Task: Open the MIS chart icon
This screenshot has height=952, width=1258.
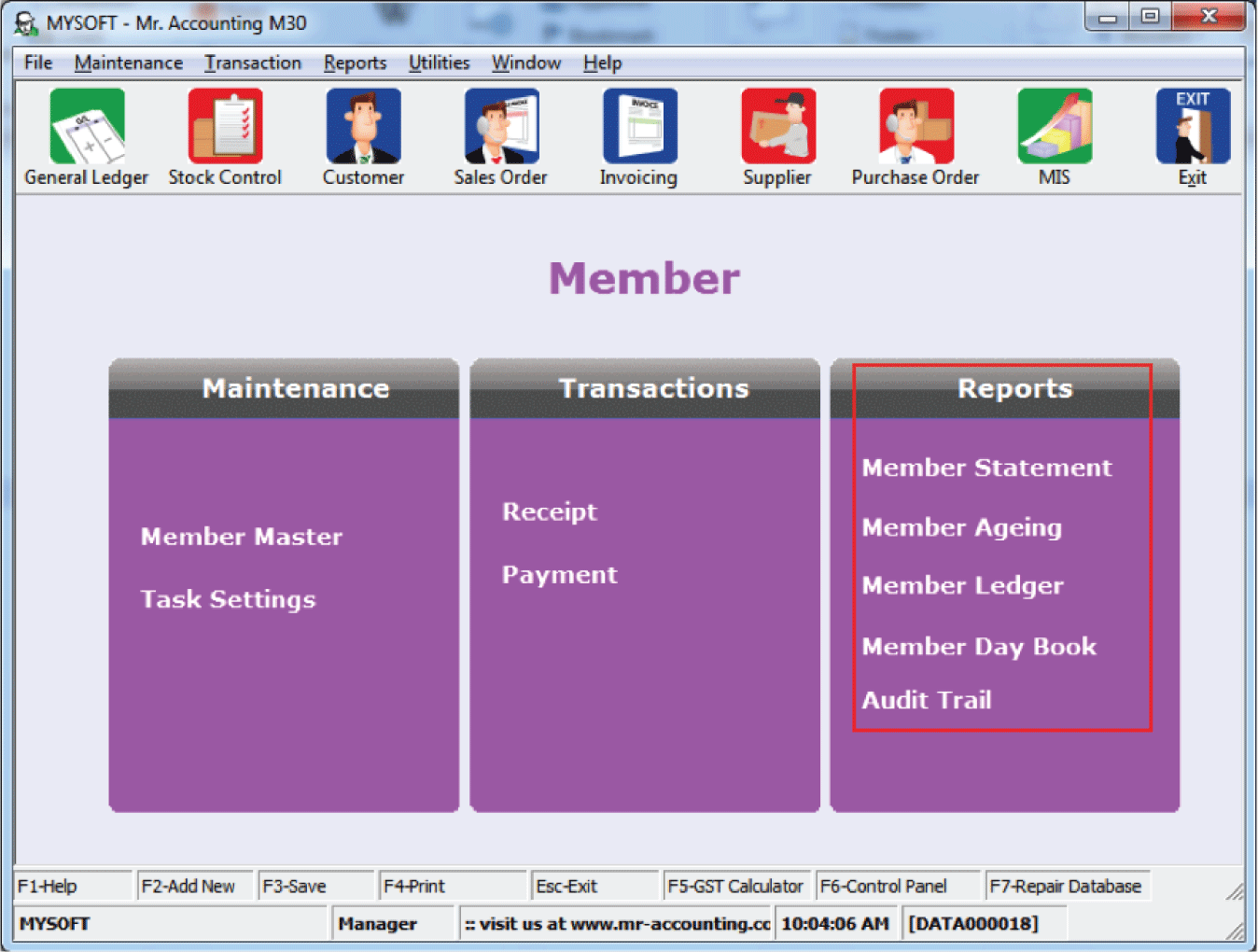Action: [1055, 126]
